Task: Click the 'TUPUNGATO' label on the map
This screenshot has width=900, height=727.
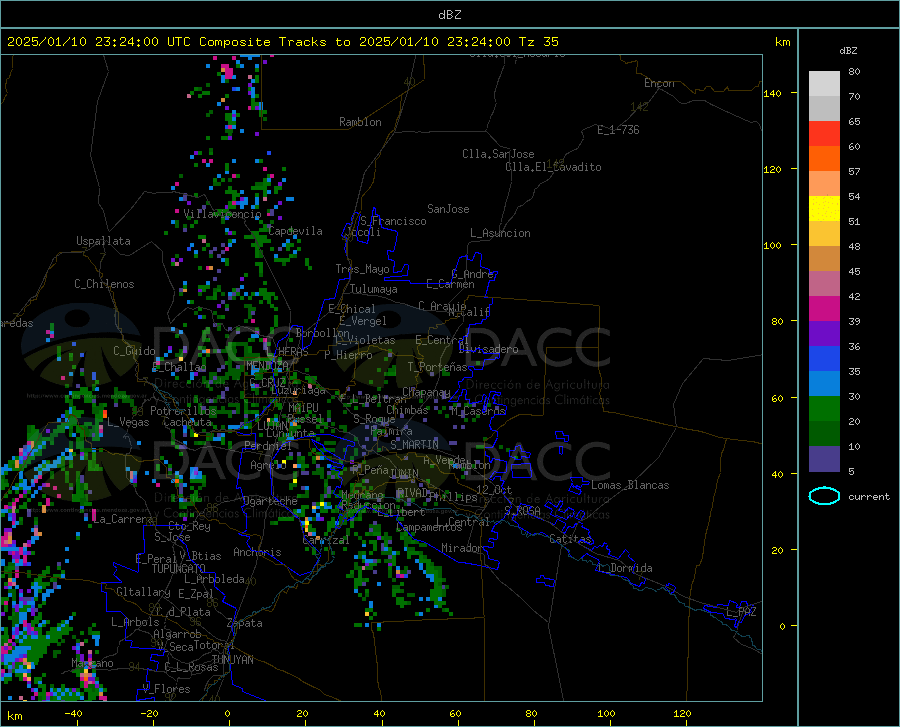Action: point(179,569)
